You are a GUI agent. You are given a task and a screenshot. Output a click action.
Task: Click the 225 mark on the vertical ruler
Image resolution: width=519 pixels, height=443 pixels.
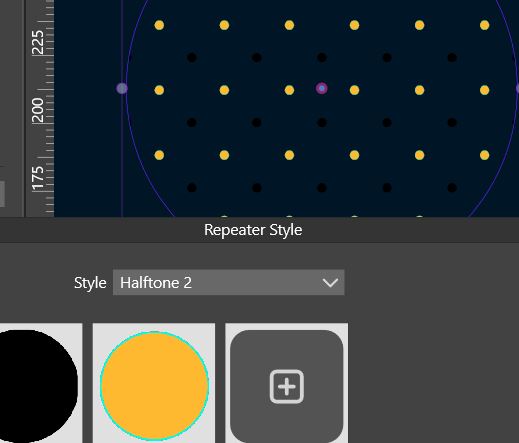(x=38, y=42)
